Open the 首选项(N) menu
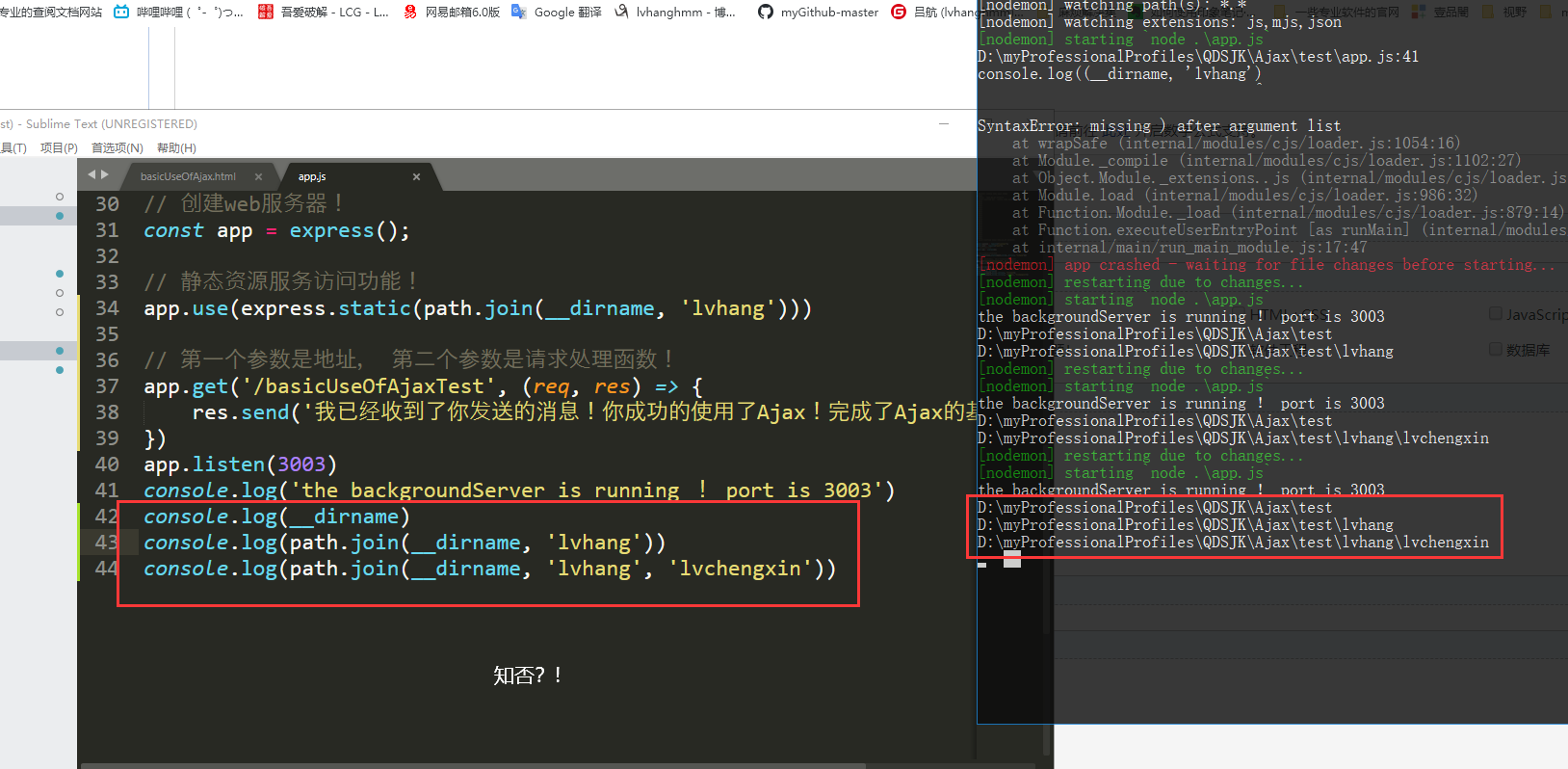 pos(117,147)
